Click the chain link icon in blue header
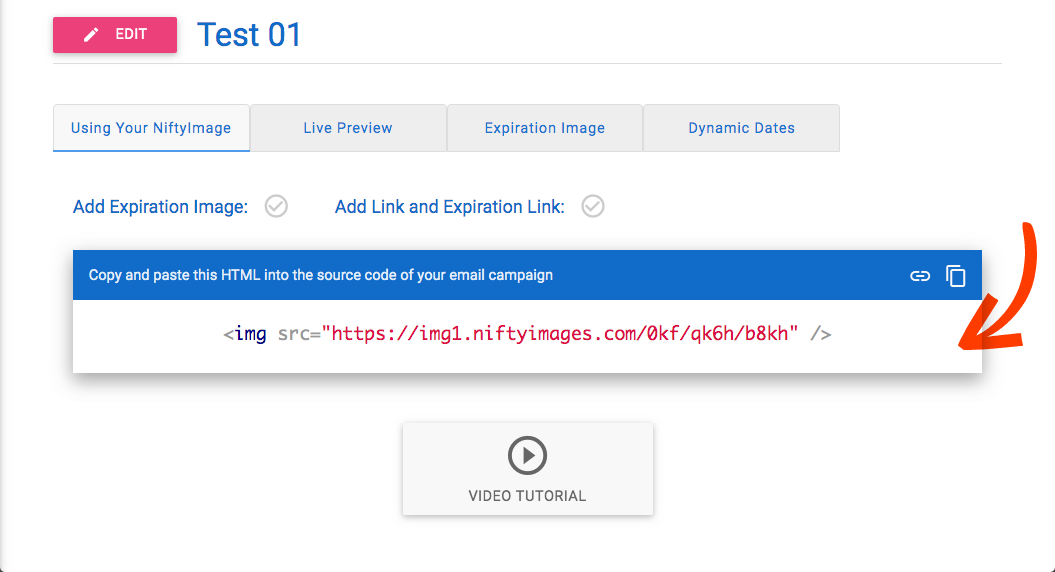The height and width of the screenshot is (572, 1055). pyautogui.click(x=920, y=276)
